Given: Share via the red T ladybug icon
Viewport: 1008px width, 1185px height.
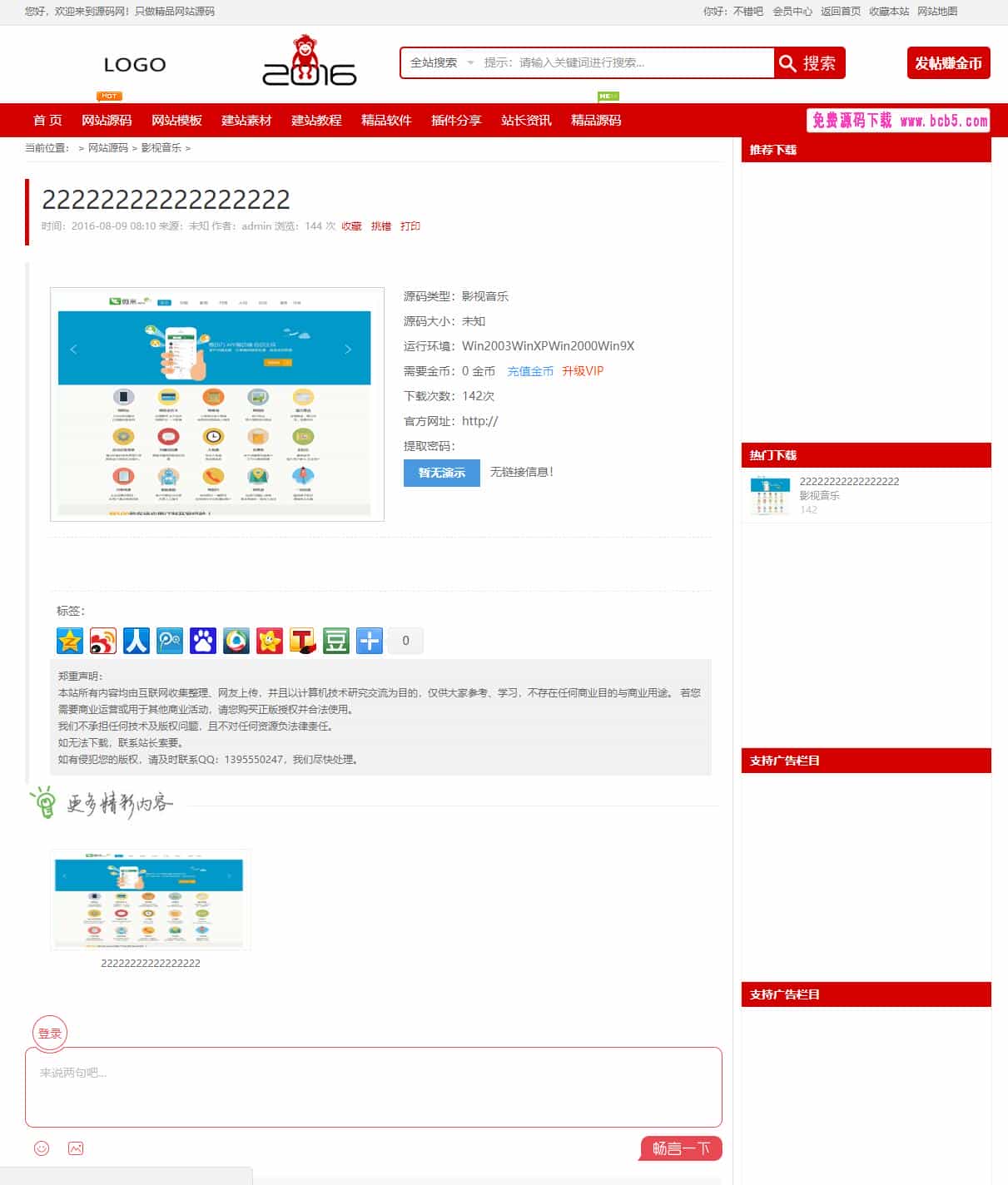Looking at the screenshot, I should (x=303, y=641).
